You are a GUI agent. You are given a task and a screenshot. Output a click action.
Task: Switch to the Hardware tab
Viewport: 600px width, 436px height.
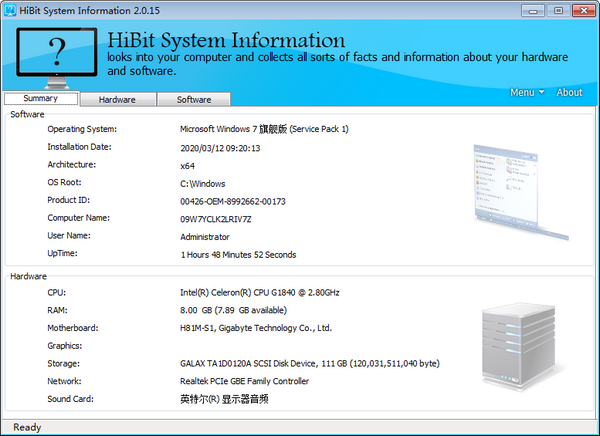click(117, 100)
